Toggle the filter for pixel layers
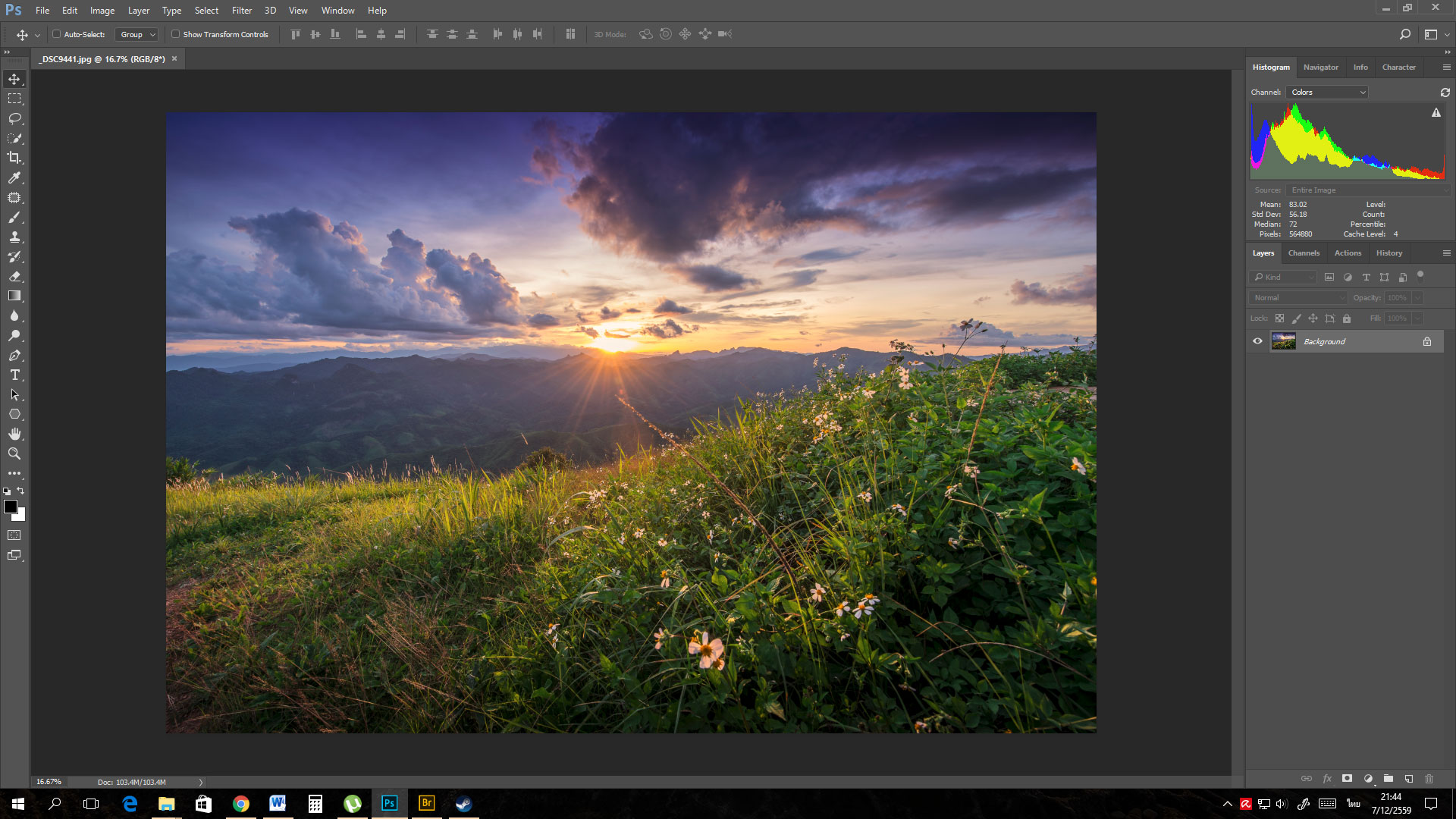 click(1329, 277)
